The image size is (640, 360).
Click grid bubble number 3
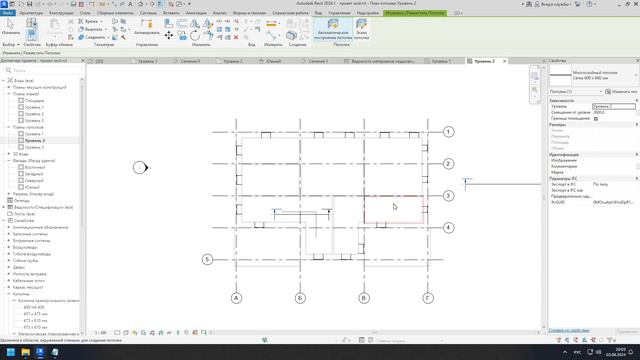click(448, 196)
